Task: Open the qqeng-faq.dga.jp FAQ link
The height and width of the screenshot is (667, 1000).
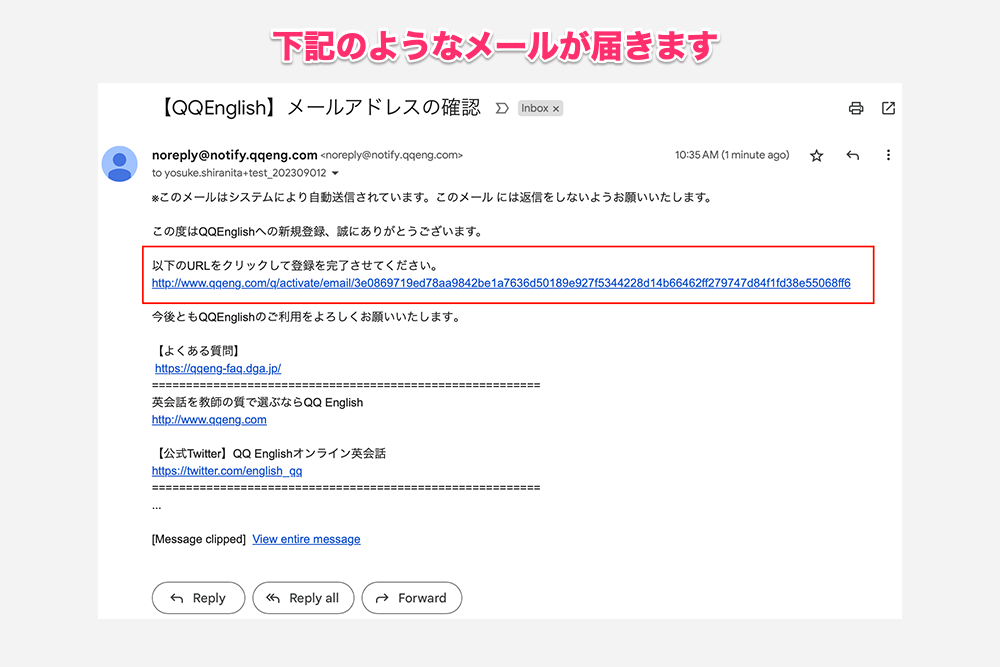Action: (x=217, y=369)
